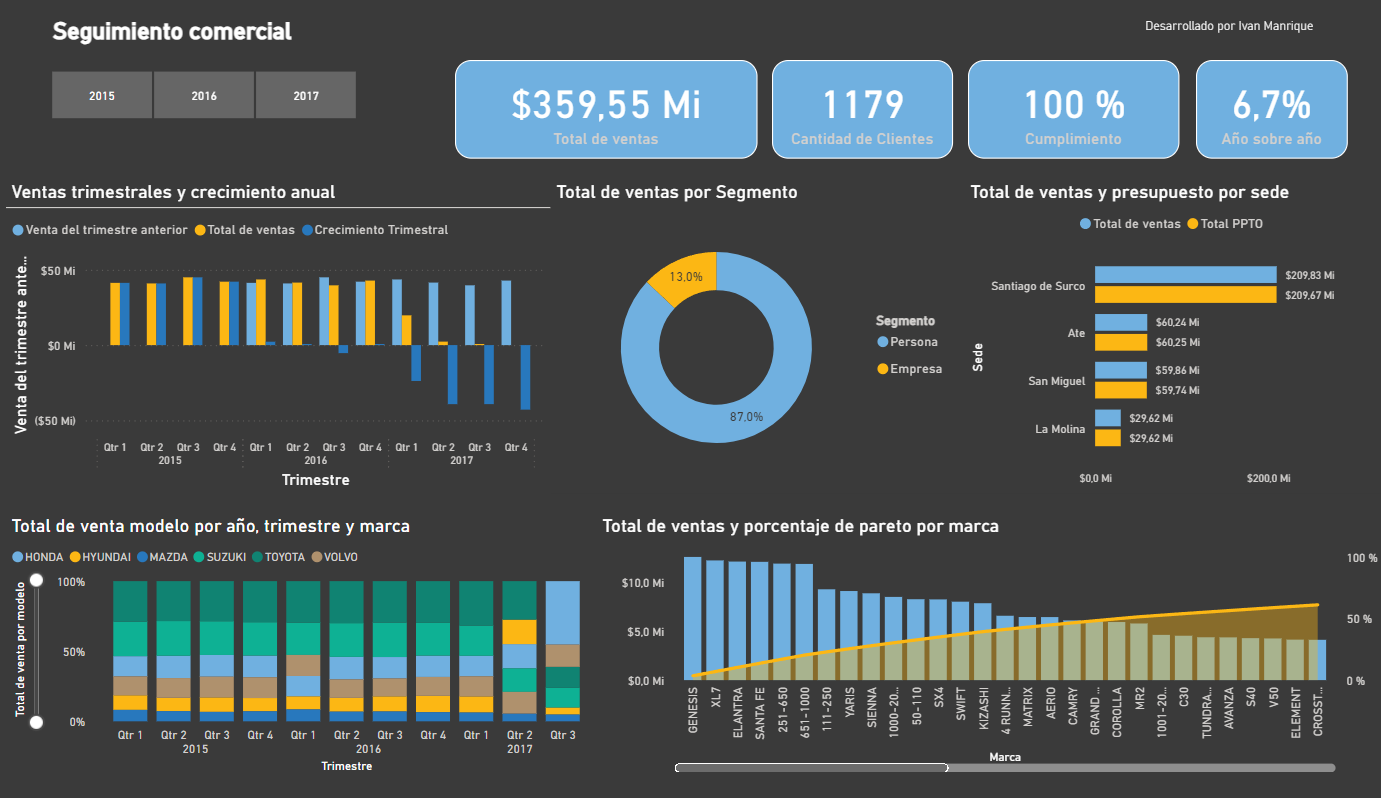The image size is (1381, 798).
Task: Click 'Ventas trimestrales y crecimiento anual' title
Action: [173, 192]
